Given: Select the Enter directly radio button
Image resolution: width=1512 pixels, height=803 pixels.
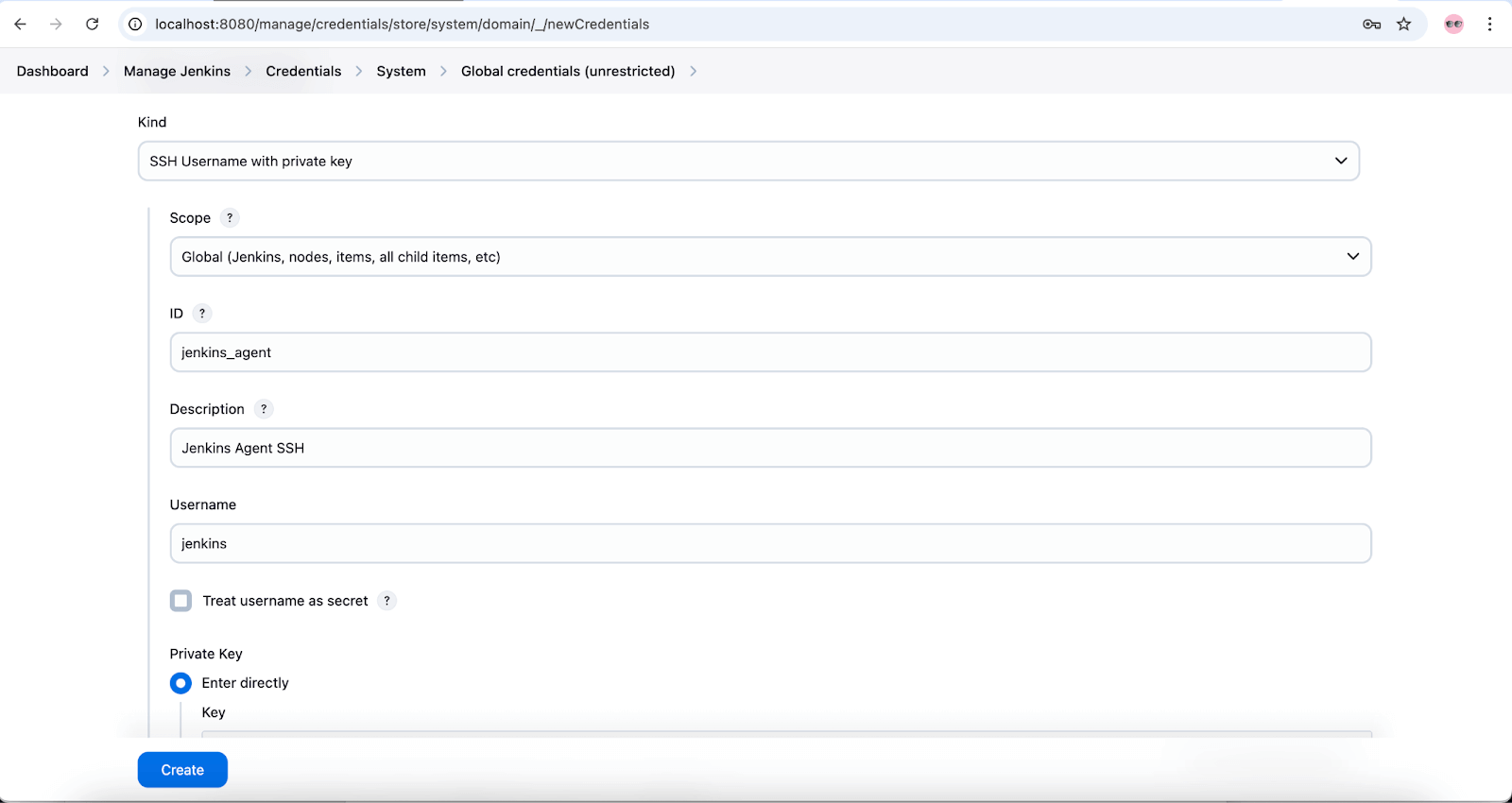Looking at the screenshot, I should pos(180,682).
